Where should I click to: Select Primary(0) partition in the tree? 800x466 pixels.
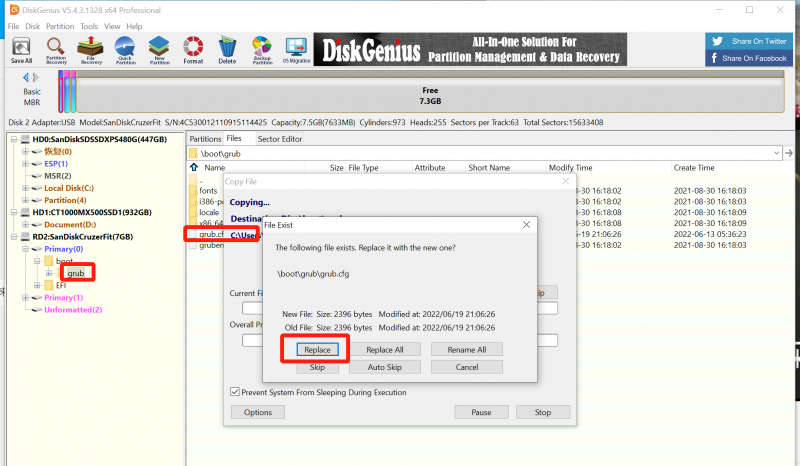coord(63,249)
